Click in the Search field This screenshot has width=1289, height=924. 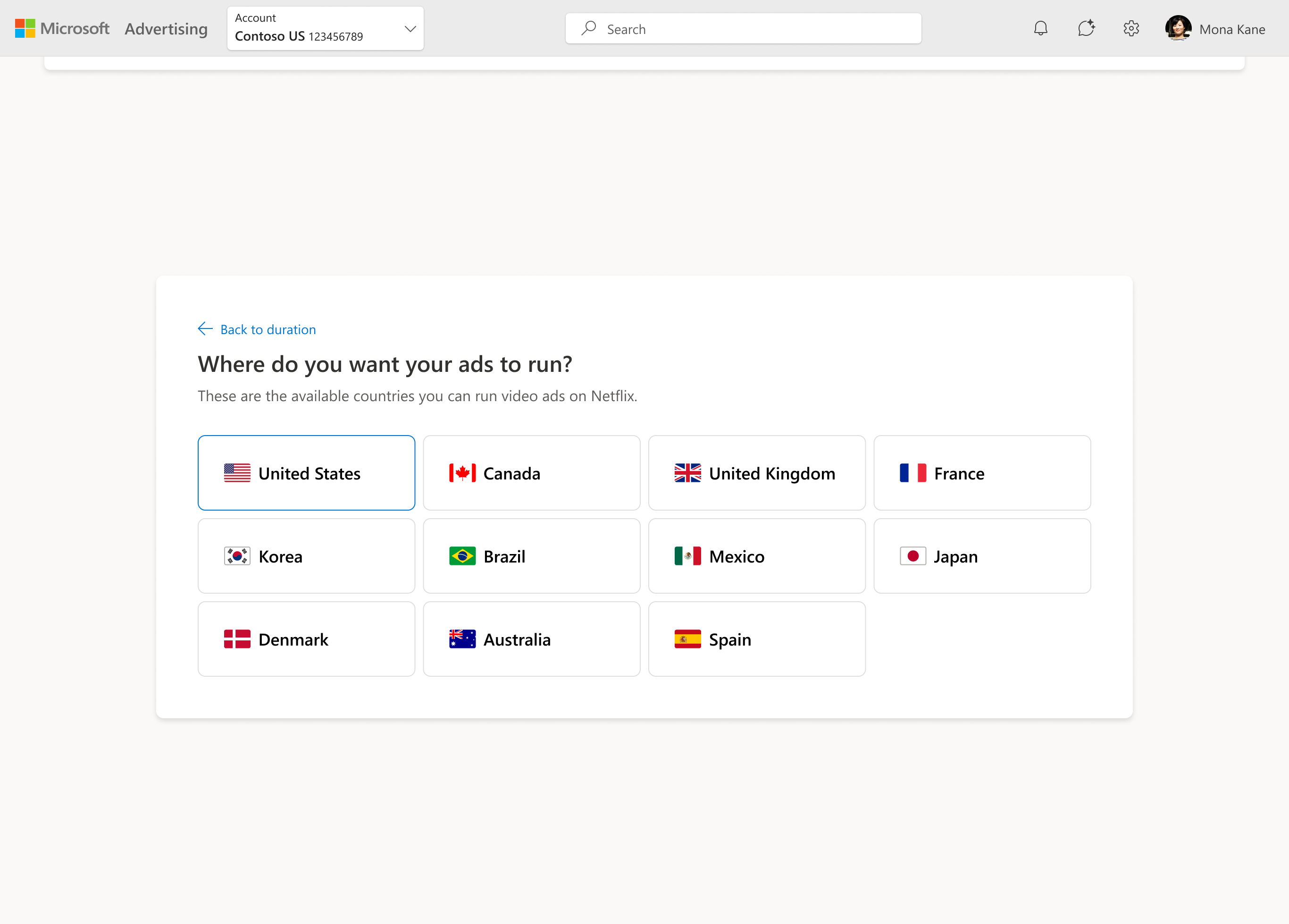(x=743, y=28)
